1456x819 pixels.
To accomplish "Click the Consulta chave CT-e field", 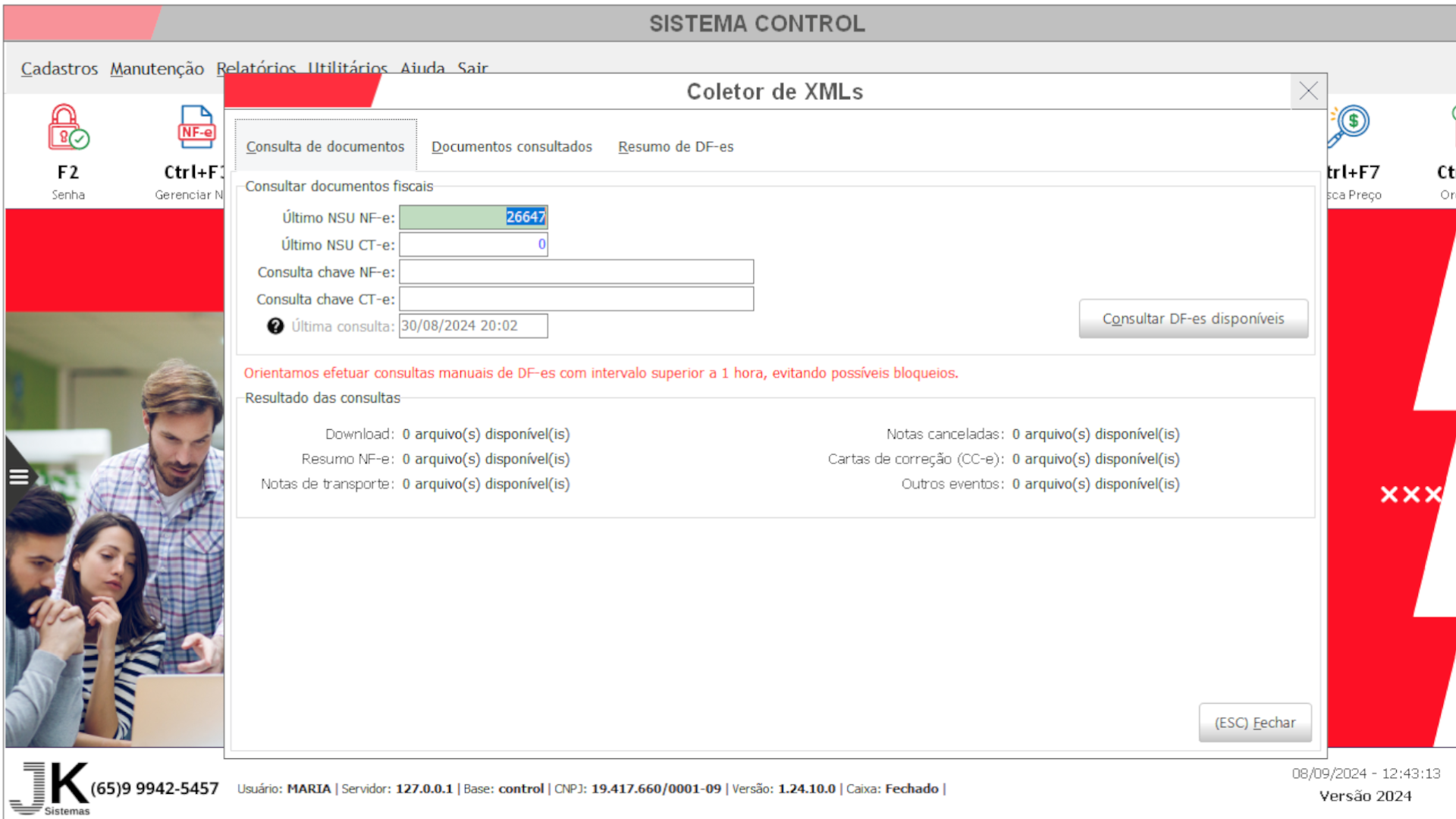I will coord(576,300).
